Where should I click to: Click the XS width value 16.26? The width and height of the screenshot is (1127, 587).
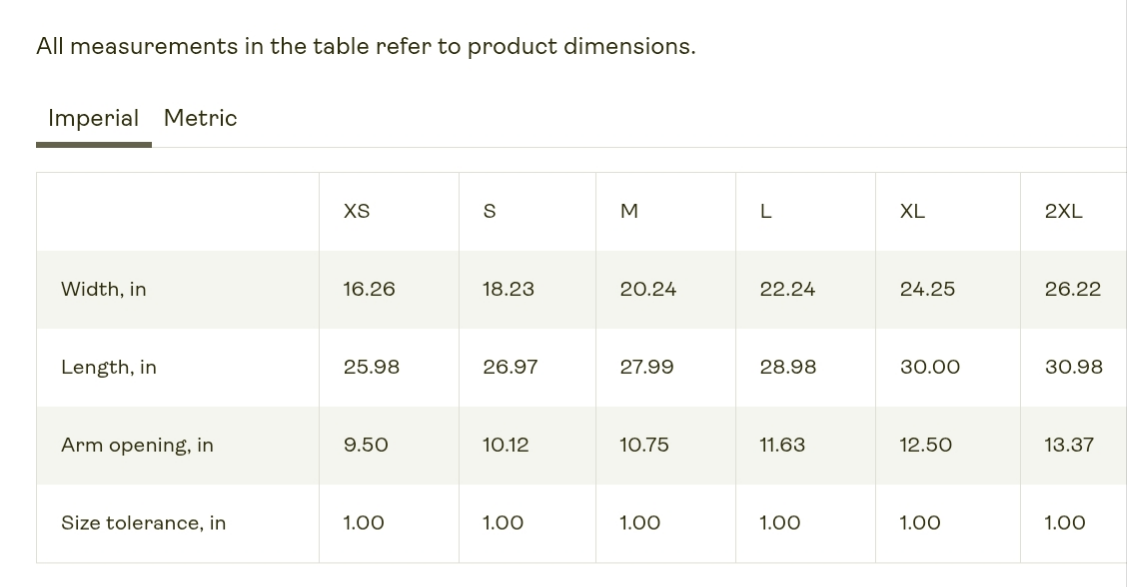(x=369, y=289)
